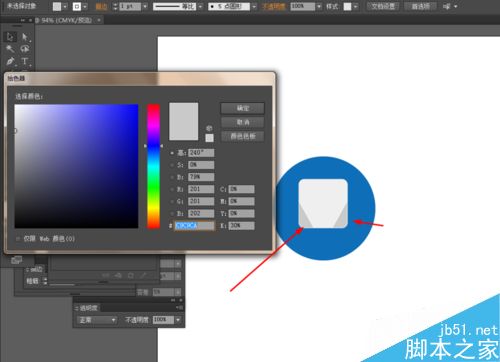
Task: Open the brush definition dropdown
Action: pyautogui.click(x=254, y=6)
